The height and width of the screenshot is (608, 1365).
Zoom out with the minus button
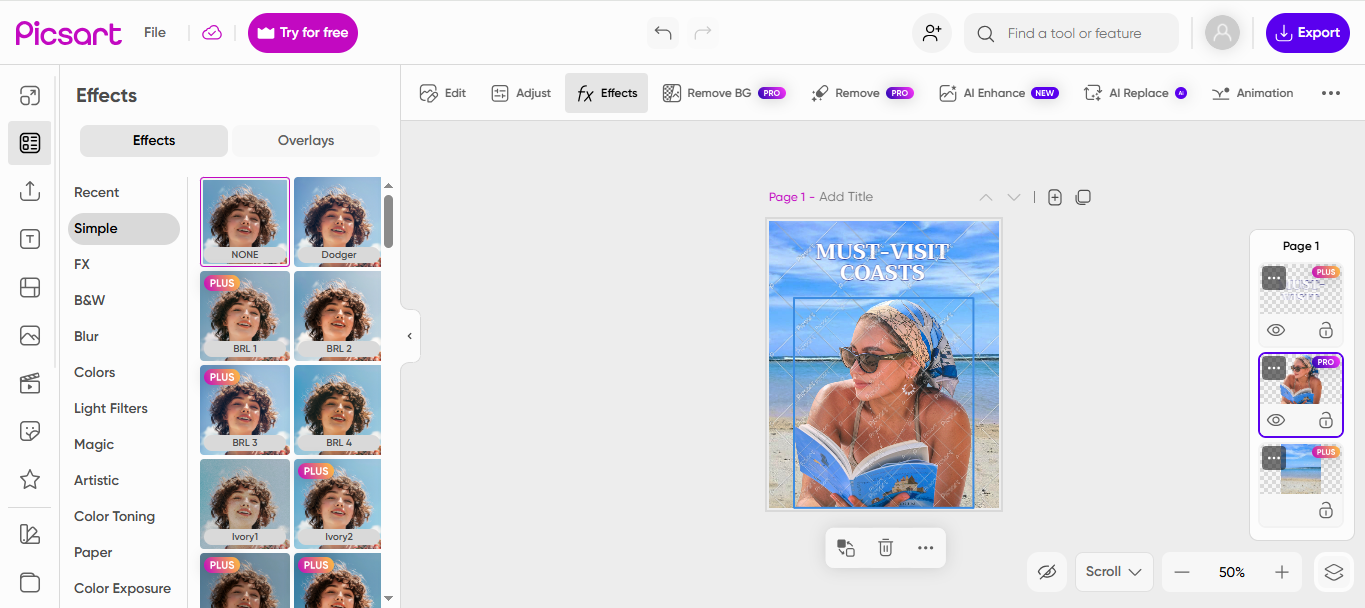(x=1182, y=572)
